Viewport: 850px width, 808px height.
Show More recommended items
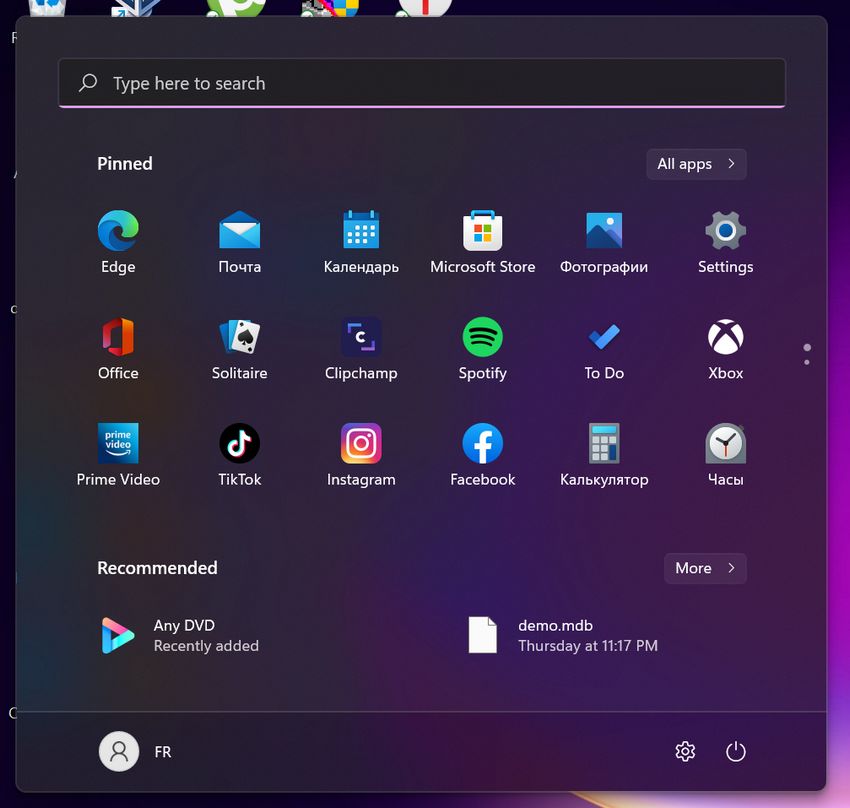(x=705, y=568)
